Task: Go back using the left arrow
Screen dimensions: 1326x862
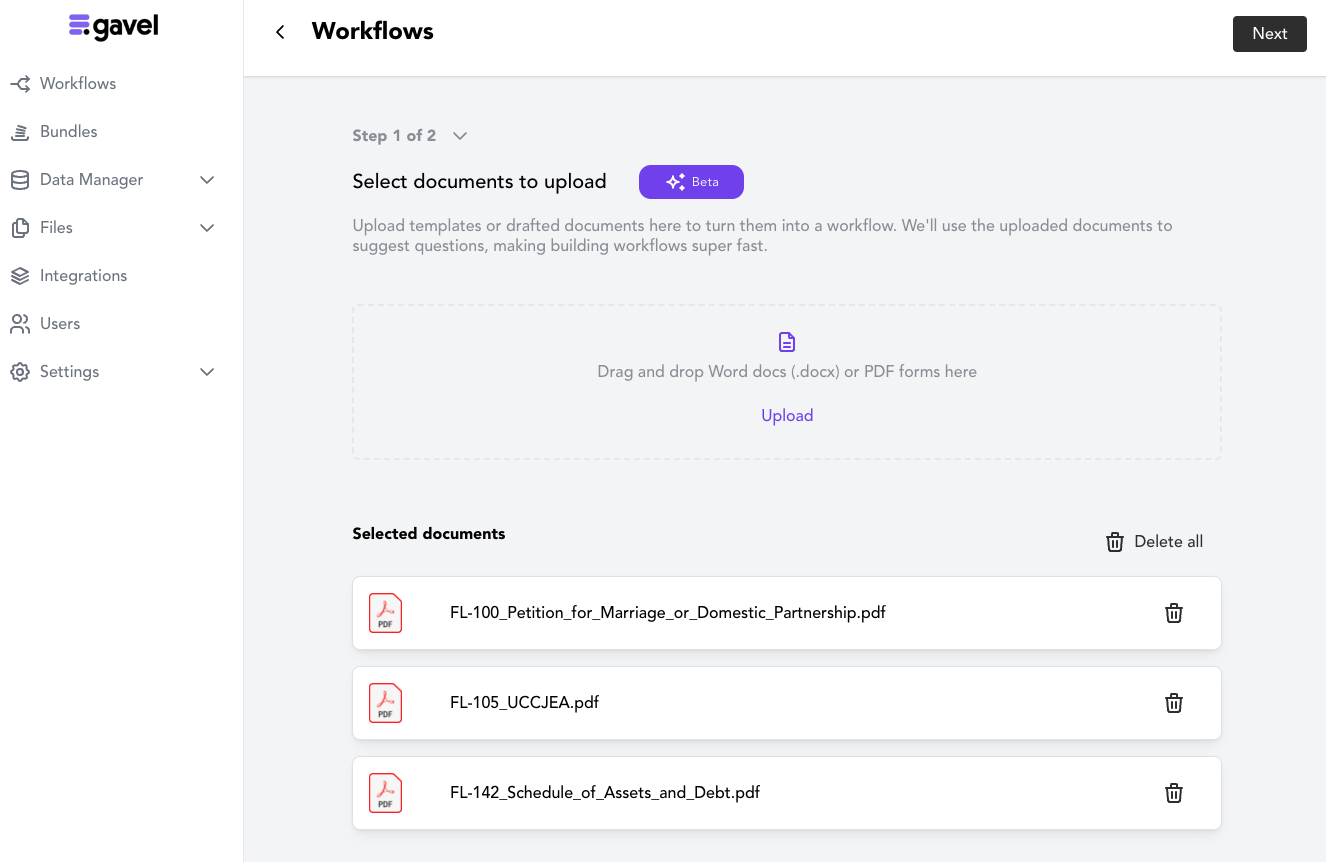Action: [x=280, y=32]
